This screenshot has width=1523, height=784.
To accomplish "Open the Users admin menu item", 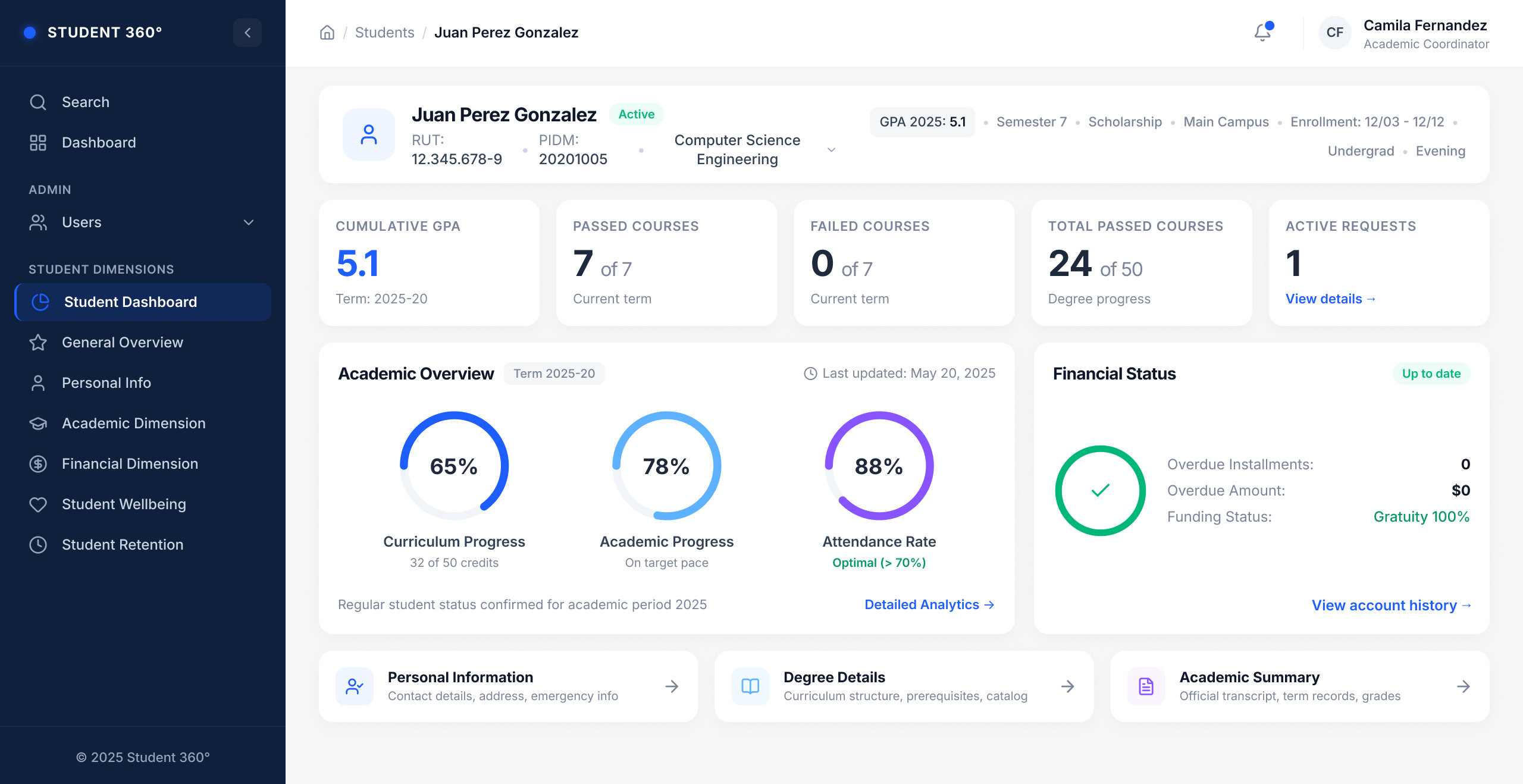I will [143, 222].
